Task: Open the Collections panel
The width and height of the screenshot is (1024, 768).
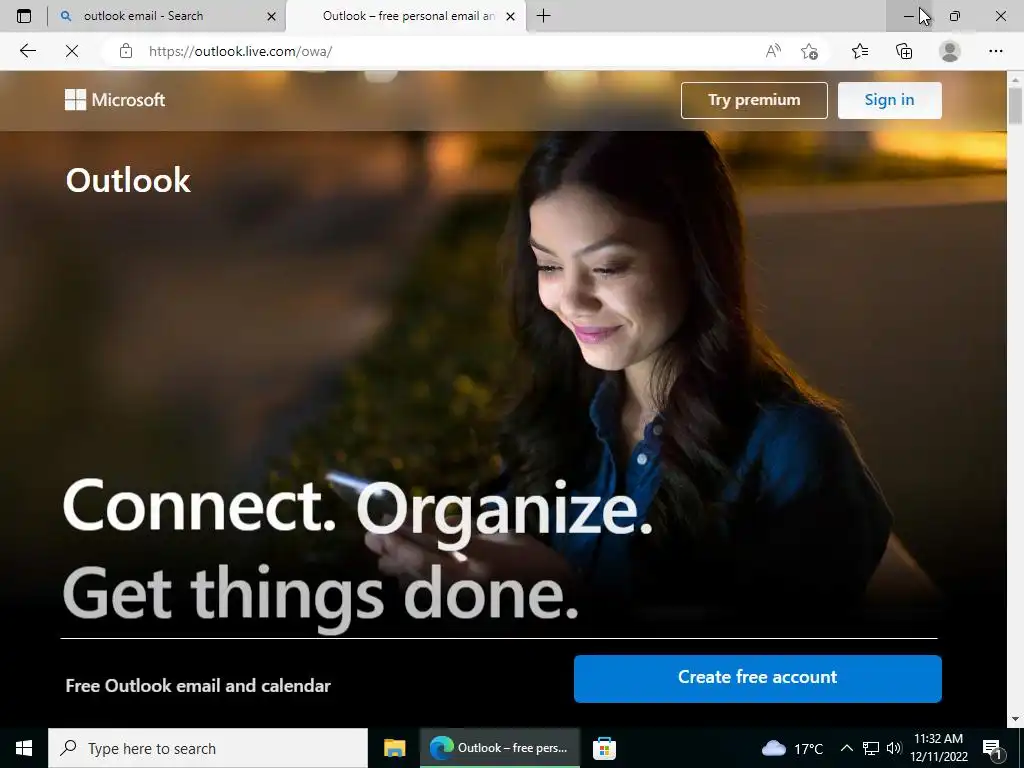Action: click(x=904, y=51)
